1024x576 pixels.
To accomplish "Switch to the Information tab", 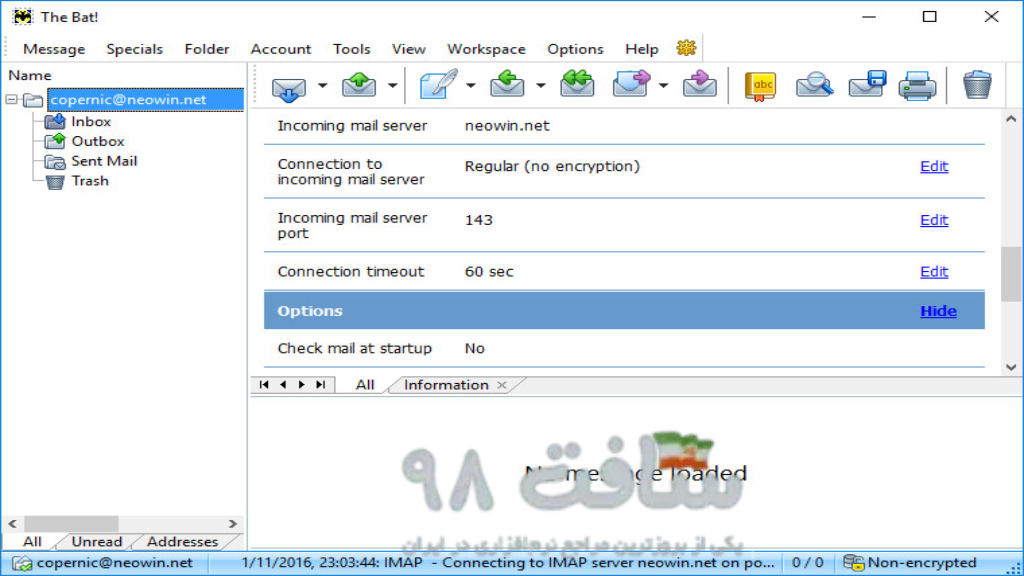I will (x=446, y=385).
